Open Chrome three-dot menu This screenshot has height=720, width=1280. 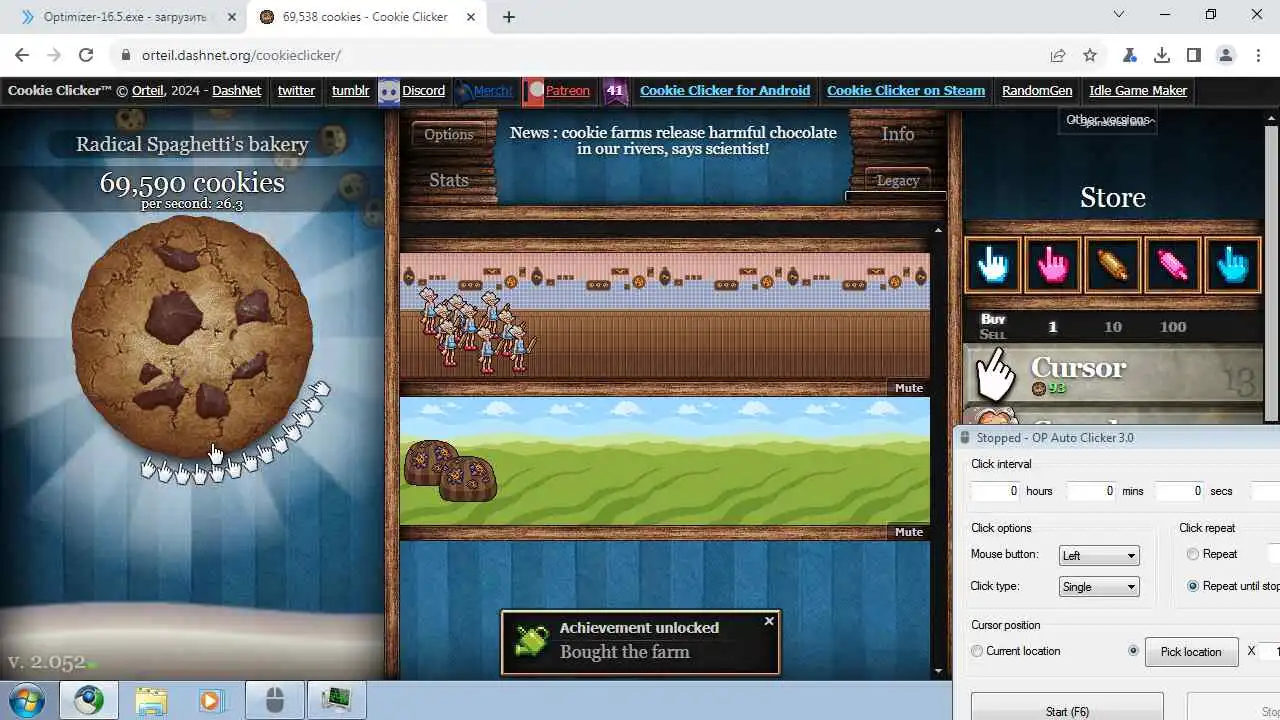[1258, 55]
